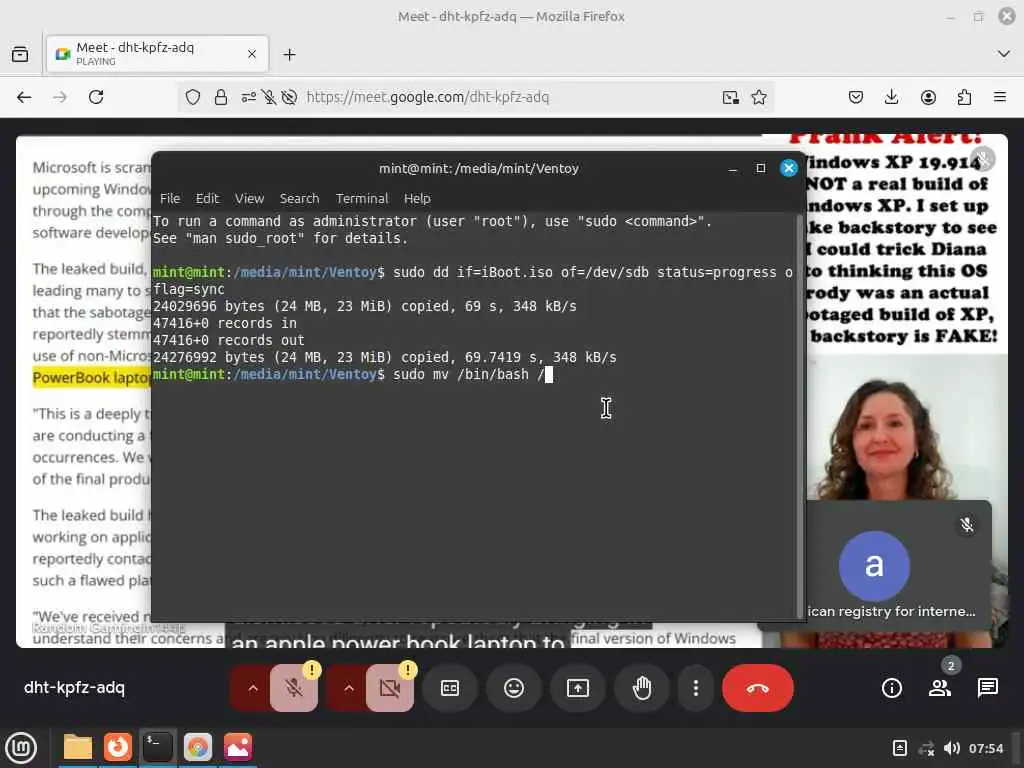Screen dimensions: 1024x768
Task: Open the Files folder in taskbar
Action: coord(78,747)
